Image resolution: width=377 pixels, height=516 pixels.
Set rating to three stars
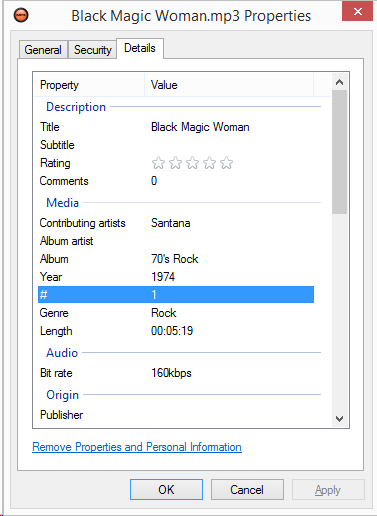[192, 163]
